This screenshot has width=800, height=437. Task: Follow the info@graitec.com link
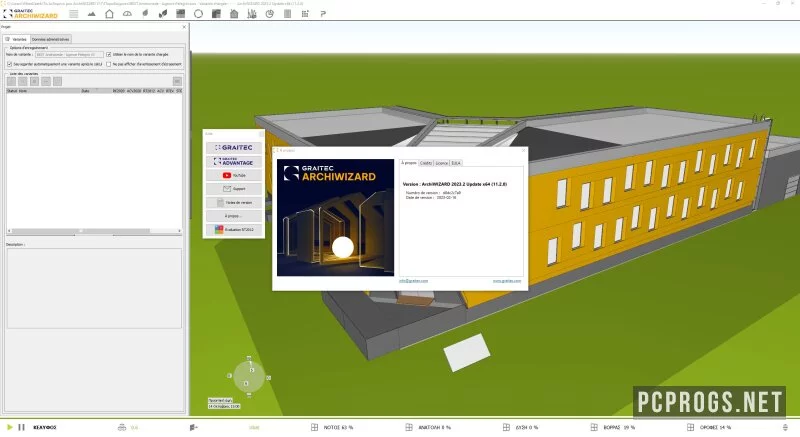coord(413,281)
